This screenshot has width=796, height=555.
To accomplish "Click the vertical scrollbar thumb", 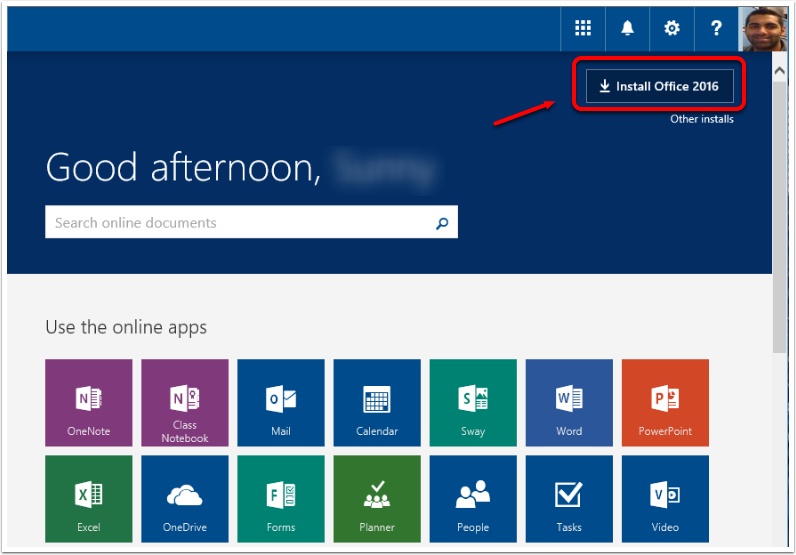I will click(780, 217).
